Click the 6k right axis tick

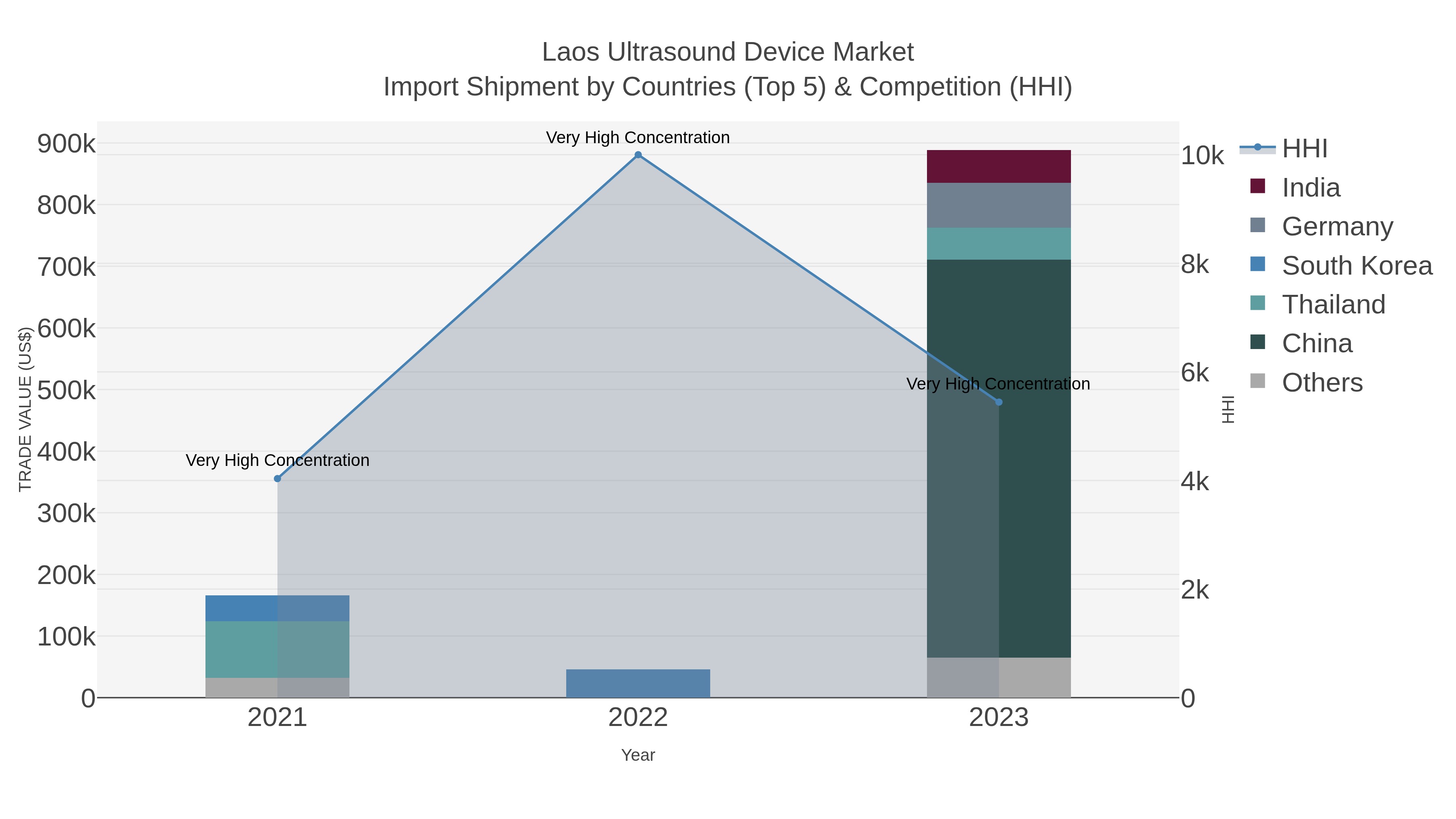[x=1196, y=373]
